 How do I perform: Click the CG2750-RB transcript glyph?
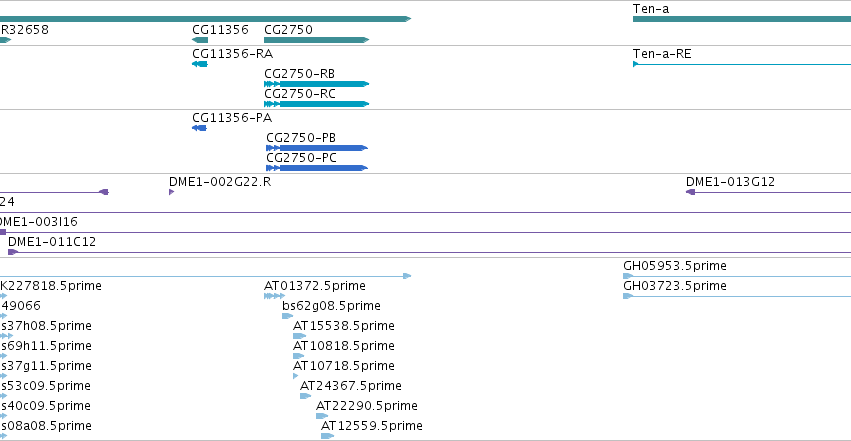(x=316, y=84)
